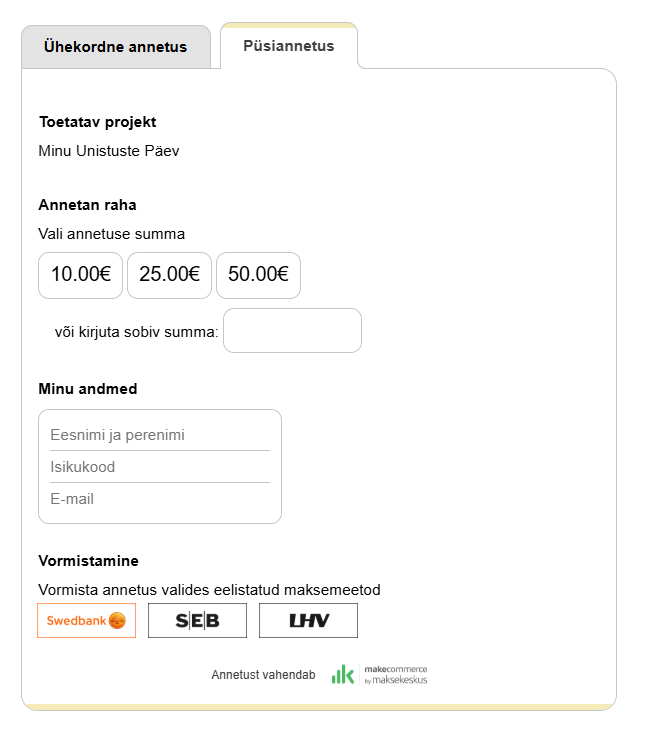The width and height of the screenshot is (648, 739).
Task: Click into the Isikukood field
Action: pos(160,467)
